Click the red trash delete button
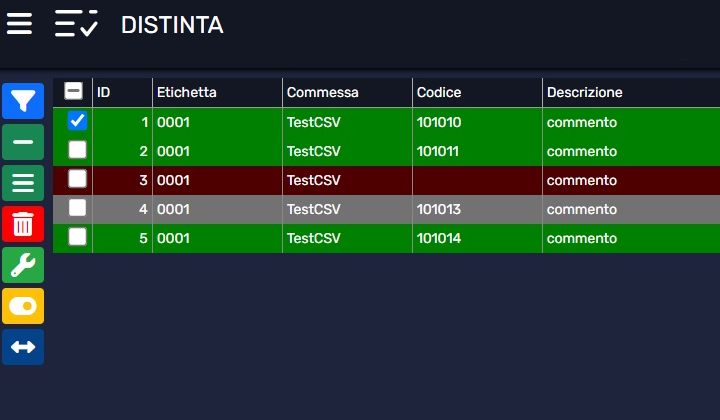 point(23,224)
